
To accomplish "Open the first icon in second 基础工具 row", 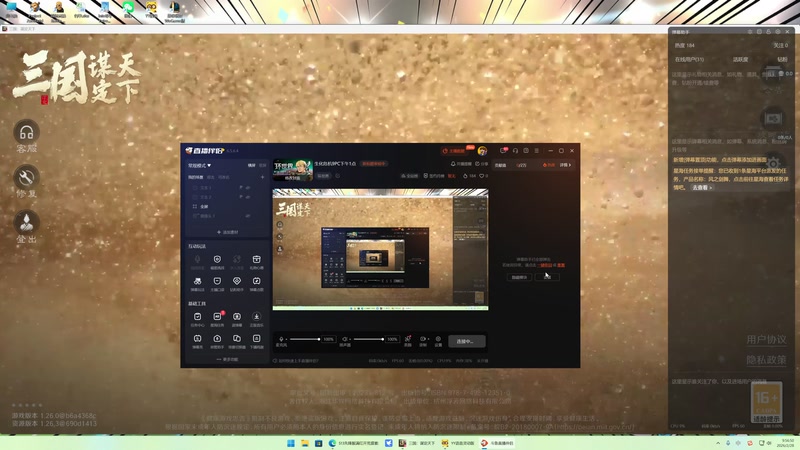I will click(197, 338).
